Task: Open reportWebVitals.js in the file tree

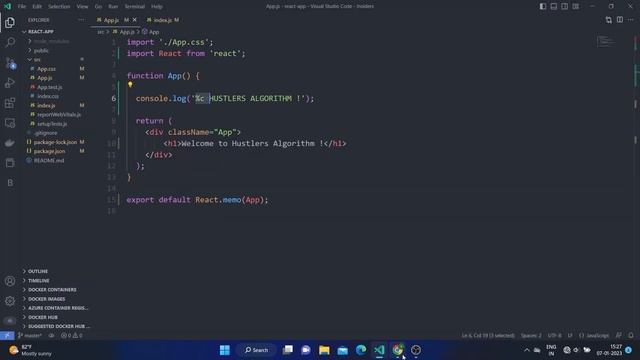Action: click(x=59, y=114)
